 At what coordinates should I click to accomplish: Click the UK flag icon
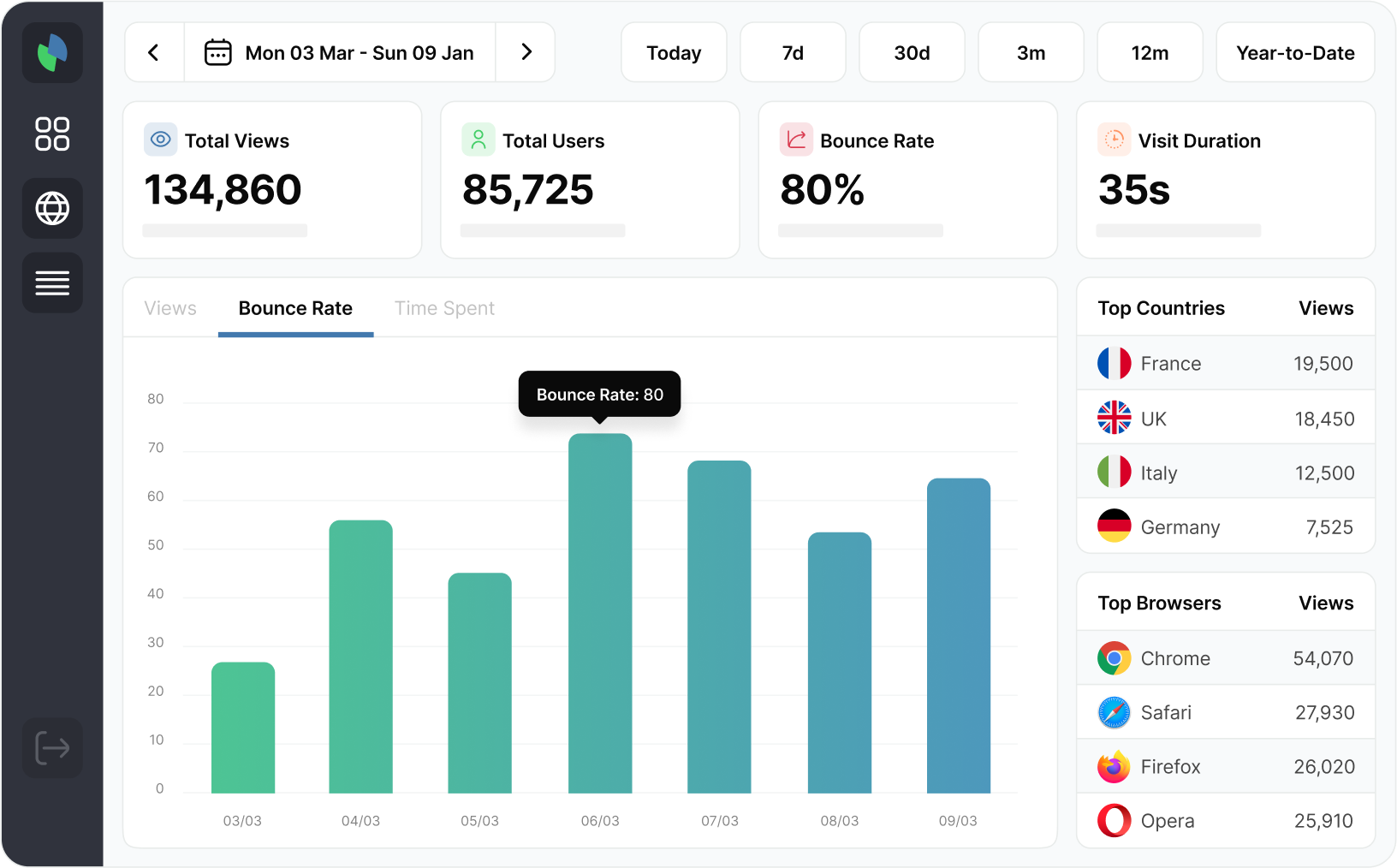tap(1115, 418)
